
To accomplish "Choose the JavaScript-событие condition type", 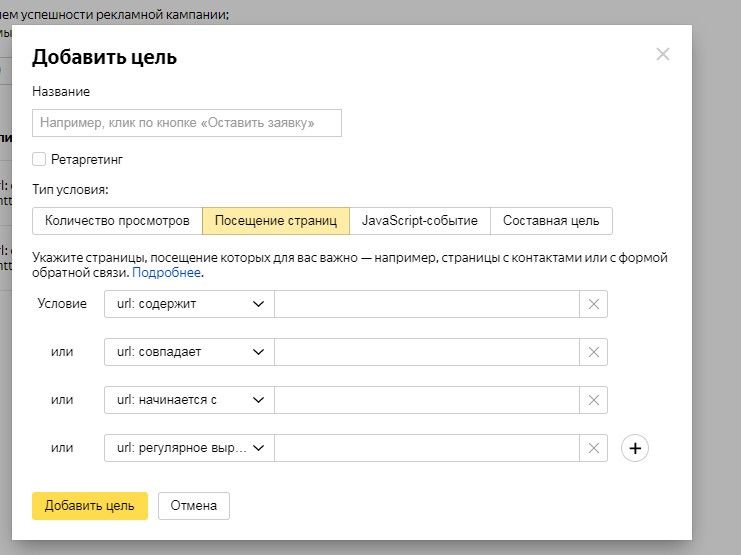I will pyautogui.click(x=420, y=220).
